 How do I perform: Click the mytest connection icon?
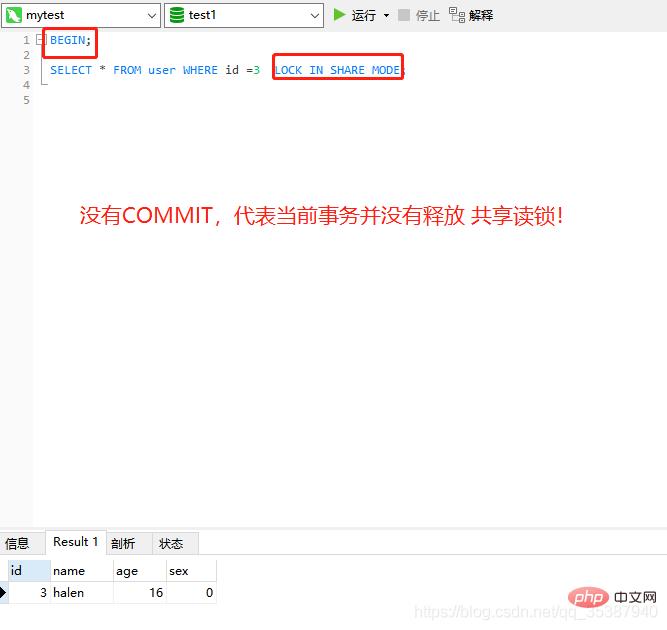14,16
